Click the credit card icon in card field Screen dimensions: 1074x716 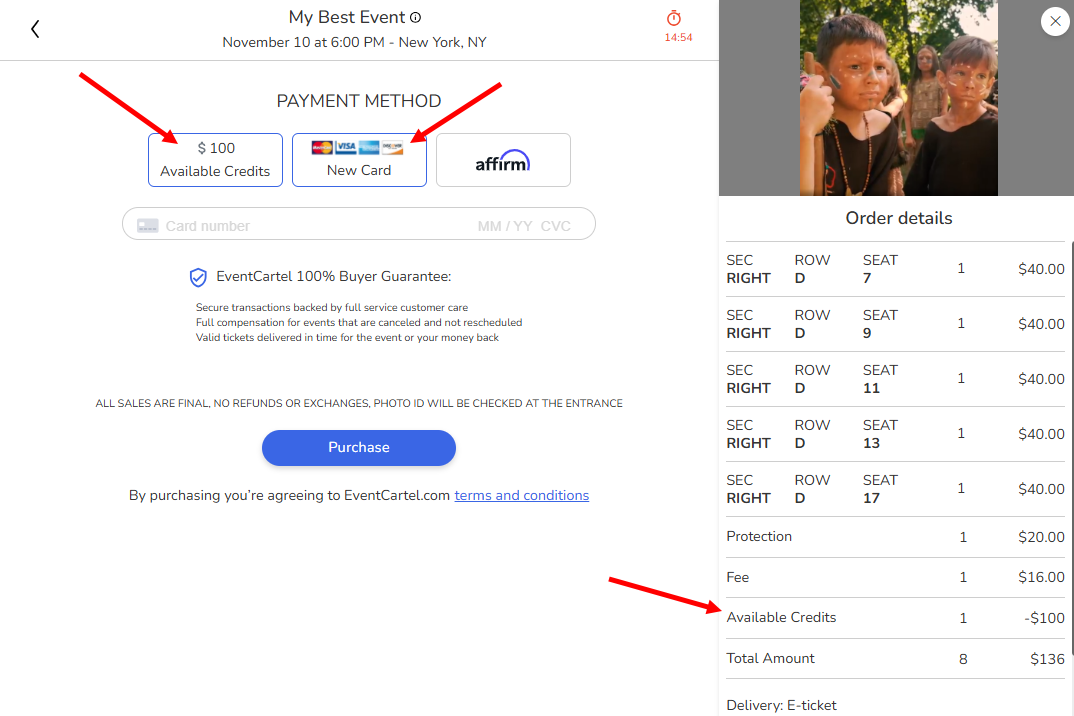coord(148,226)
